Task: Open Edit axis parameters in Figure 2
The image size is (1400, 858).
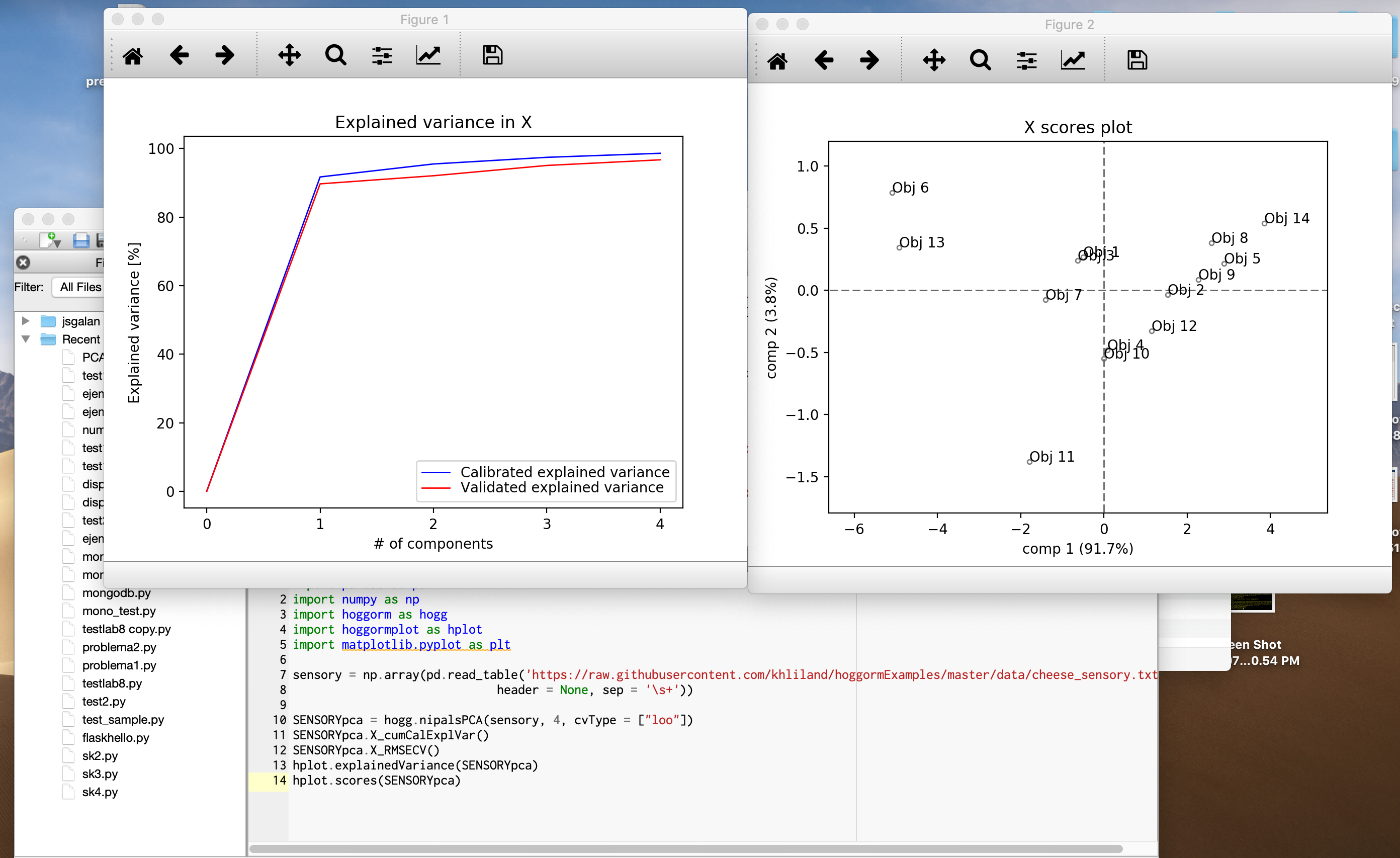Action: tap(1073, 60)
